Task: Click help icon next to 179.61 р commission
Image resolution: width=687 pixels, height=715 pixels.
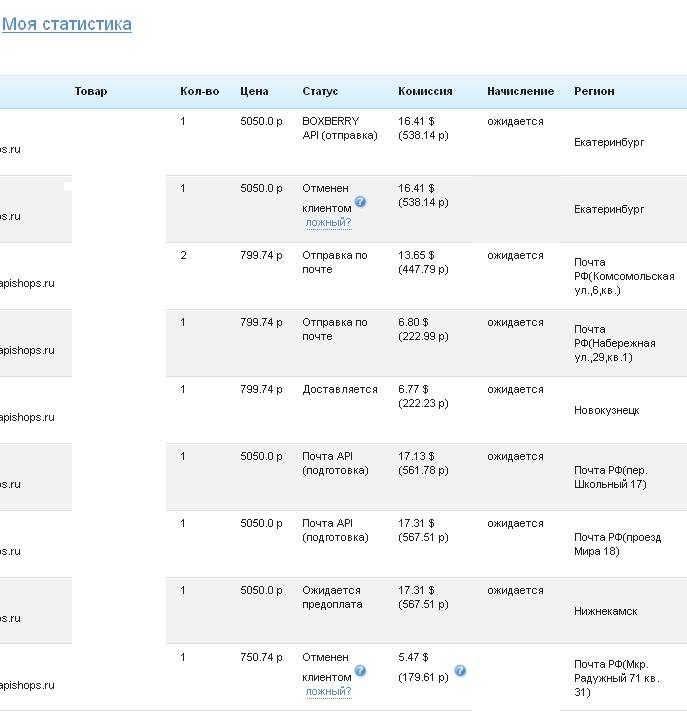Action: coord(460,671)
